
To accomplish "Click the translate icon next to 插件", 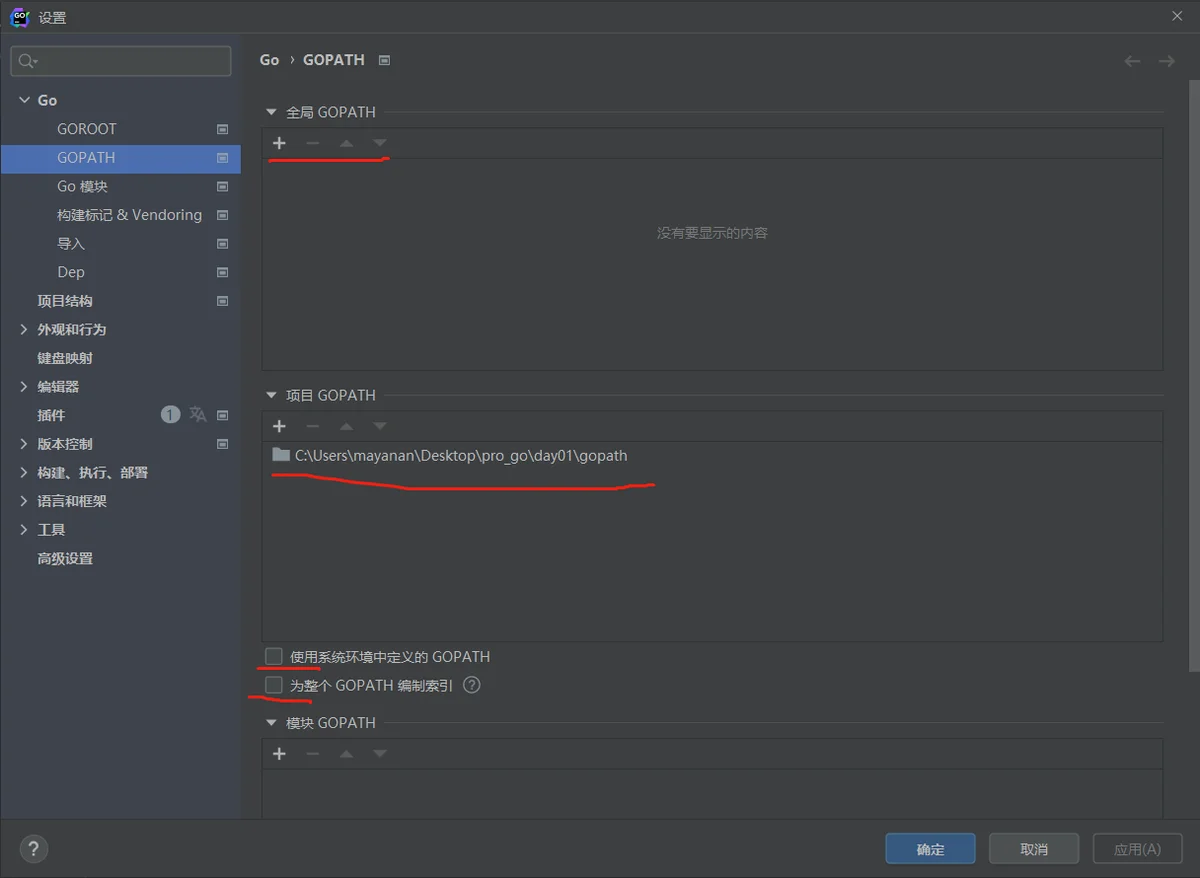I will click(198, 415).
